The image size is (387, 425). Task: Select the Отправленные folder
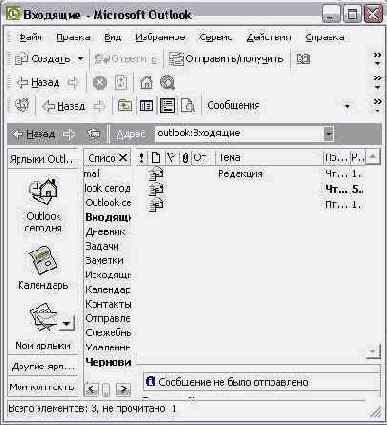click(108, 318)
